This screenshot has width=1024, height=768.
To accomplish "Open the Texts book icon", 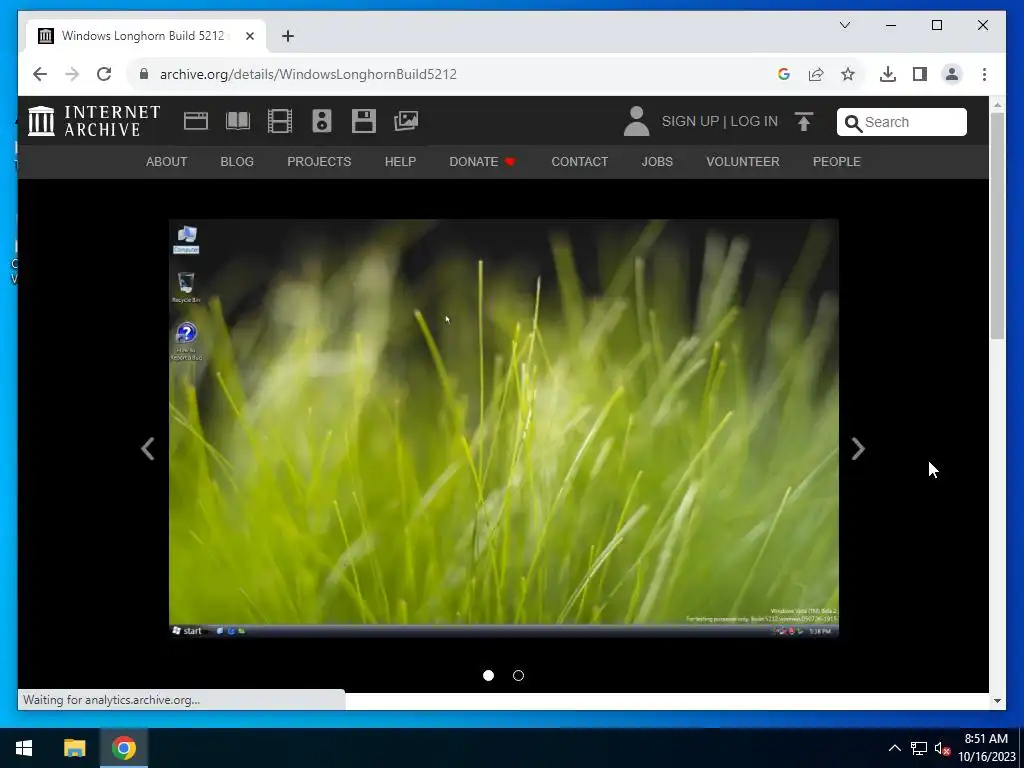I will click(238, 121).
